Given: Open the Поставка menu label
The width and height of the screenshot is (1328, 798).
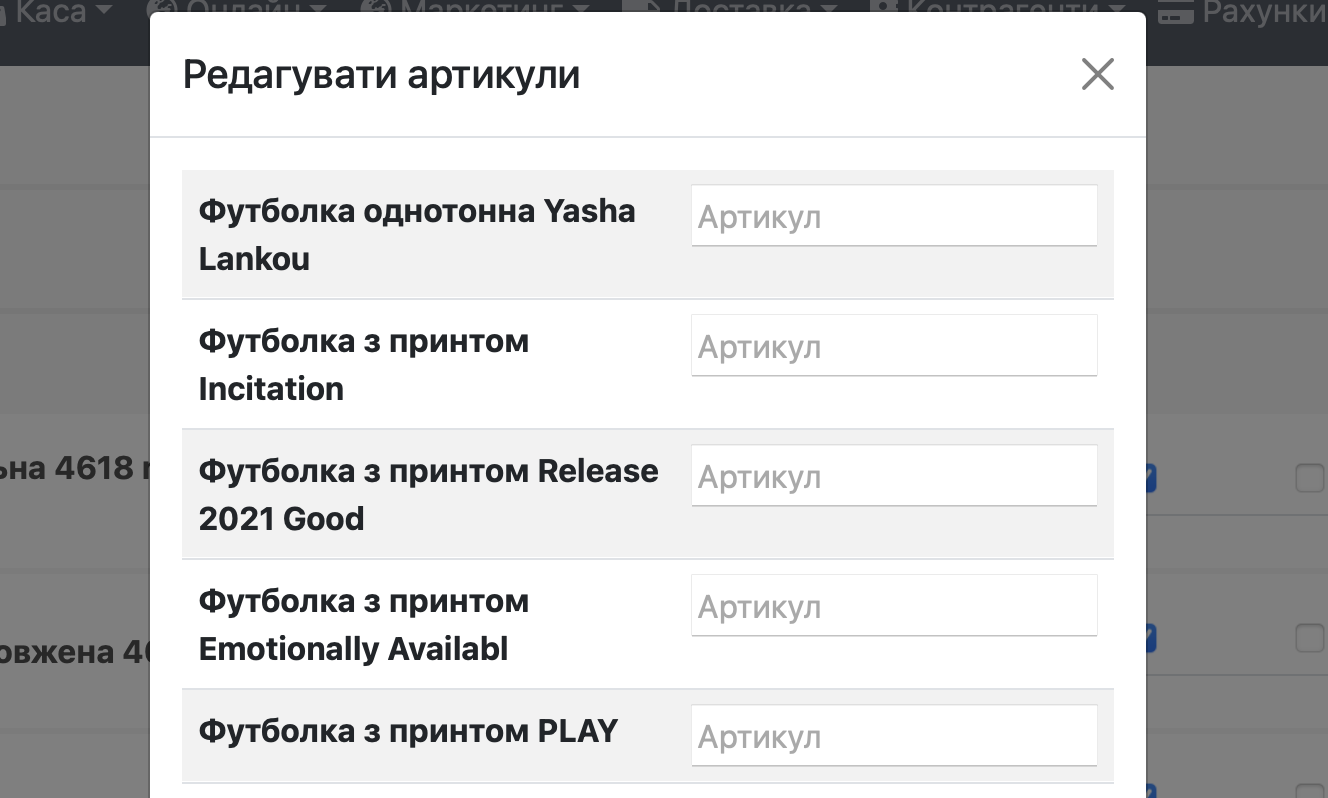Looking at the screenshot, I should (x=742, y=8).
